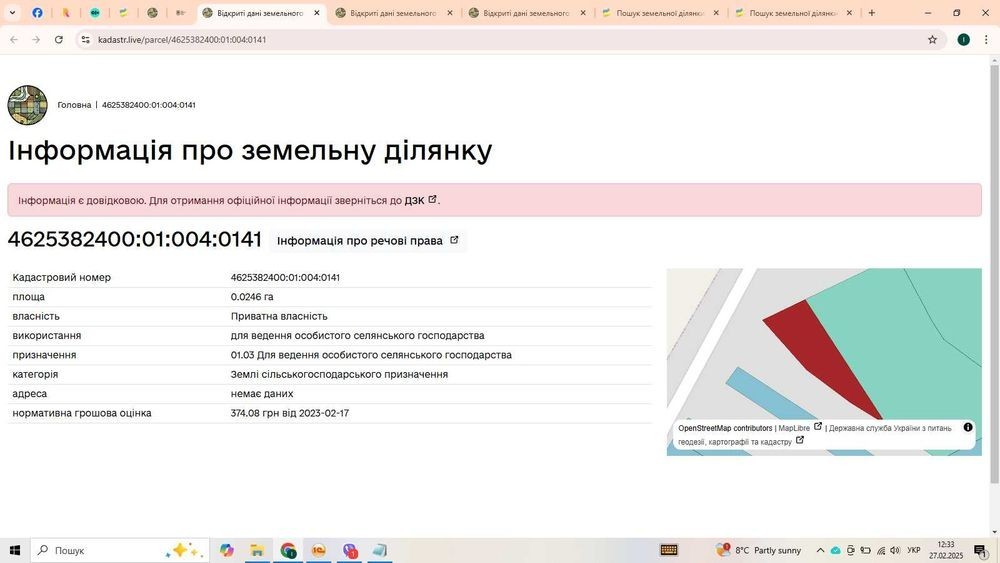Go to Головна breadcrumb link

point(74,105)
